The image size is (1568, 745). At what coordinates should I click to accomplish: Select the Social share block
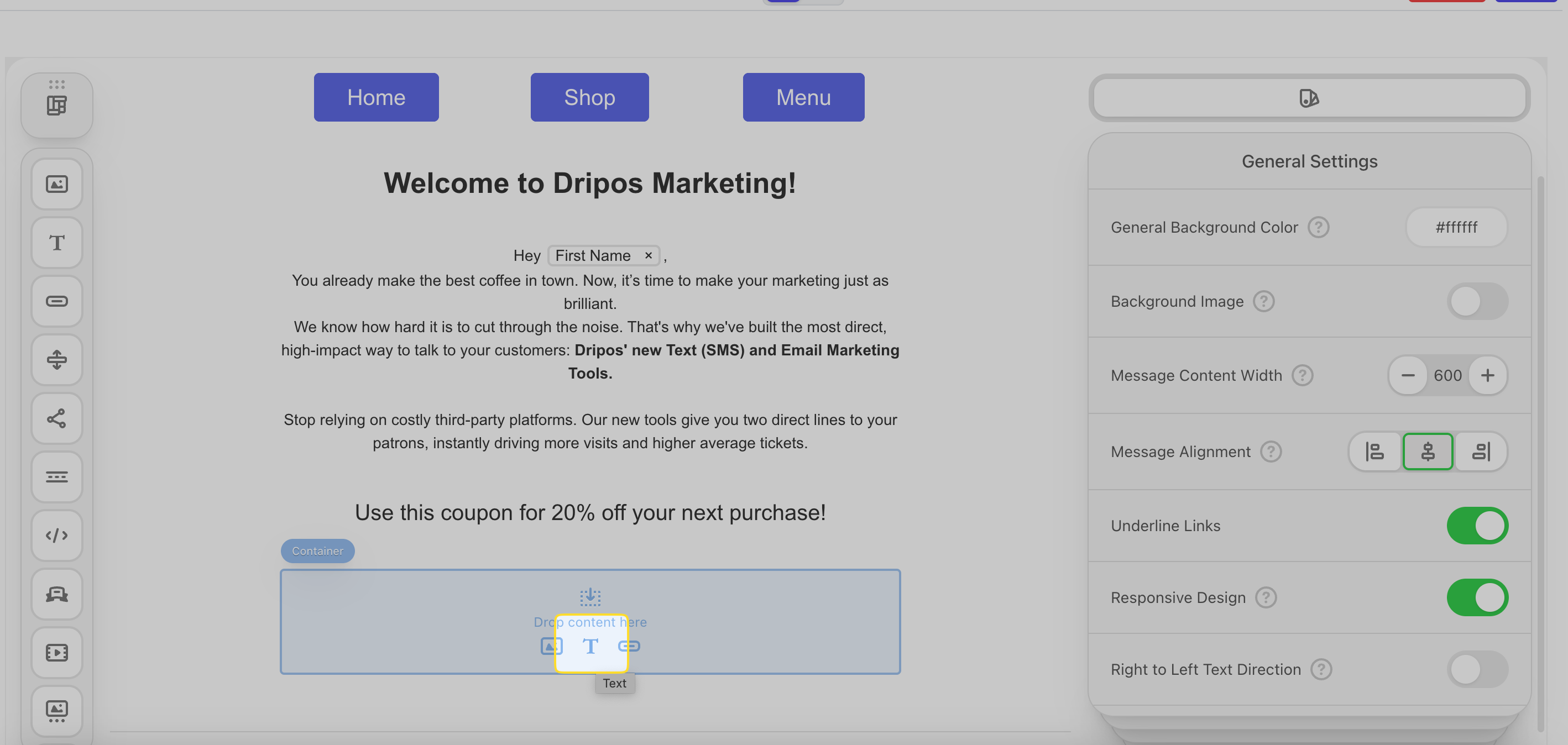click(56, 418)
